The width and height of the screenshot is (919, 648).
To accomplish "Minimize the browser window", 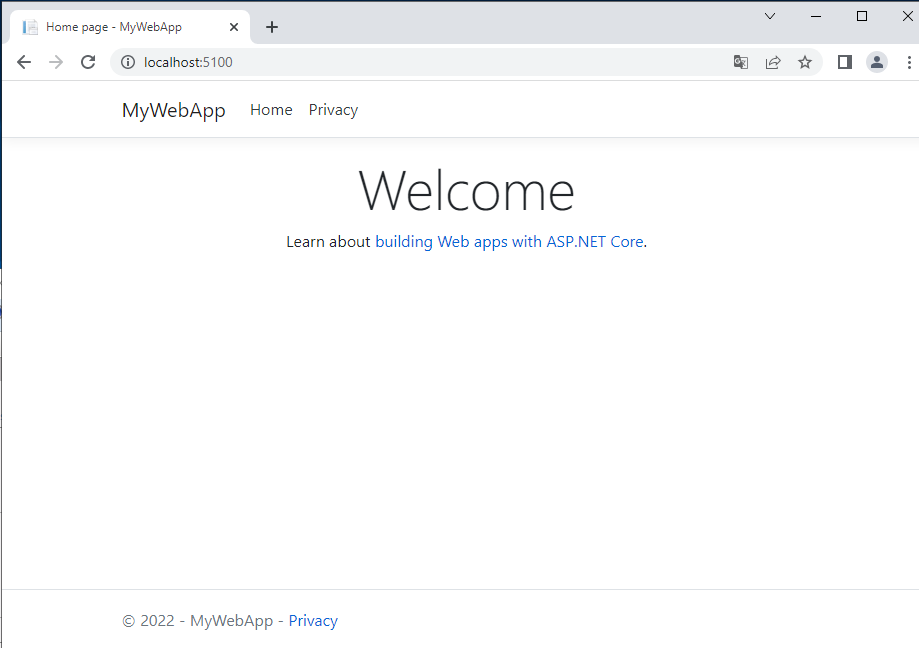I will pos(816,16).
